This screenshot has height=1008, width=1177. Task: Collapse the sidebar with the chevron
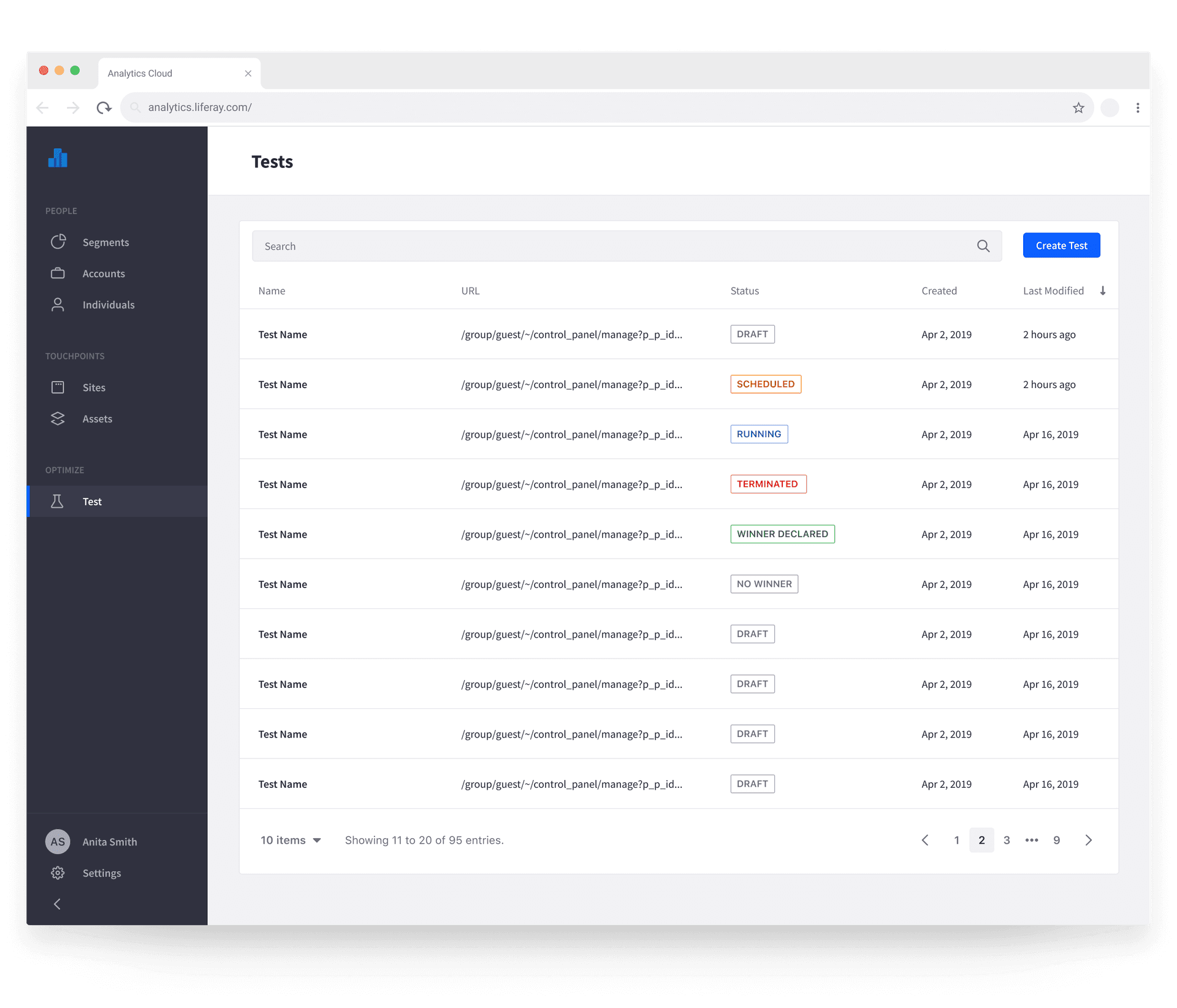(57, 903)
